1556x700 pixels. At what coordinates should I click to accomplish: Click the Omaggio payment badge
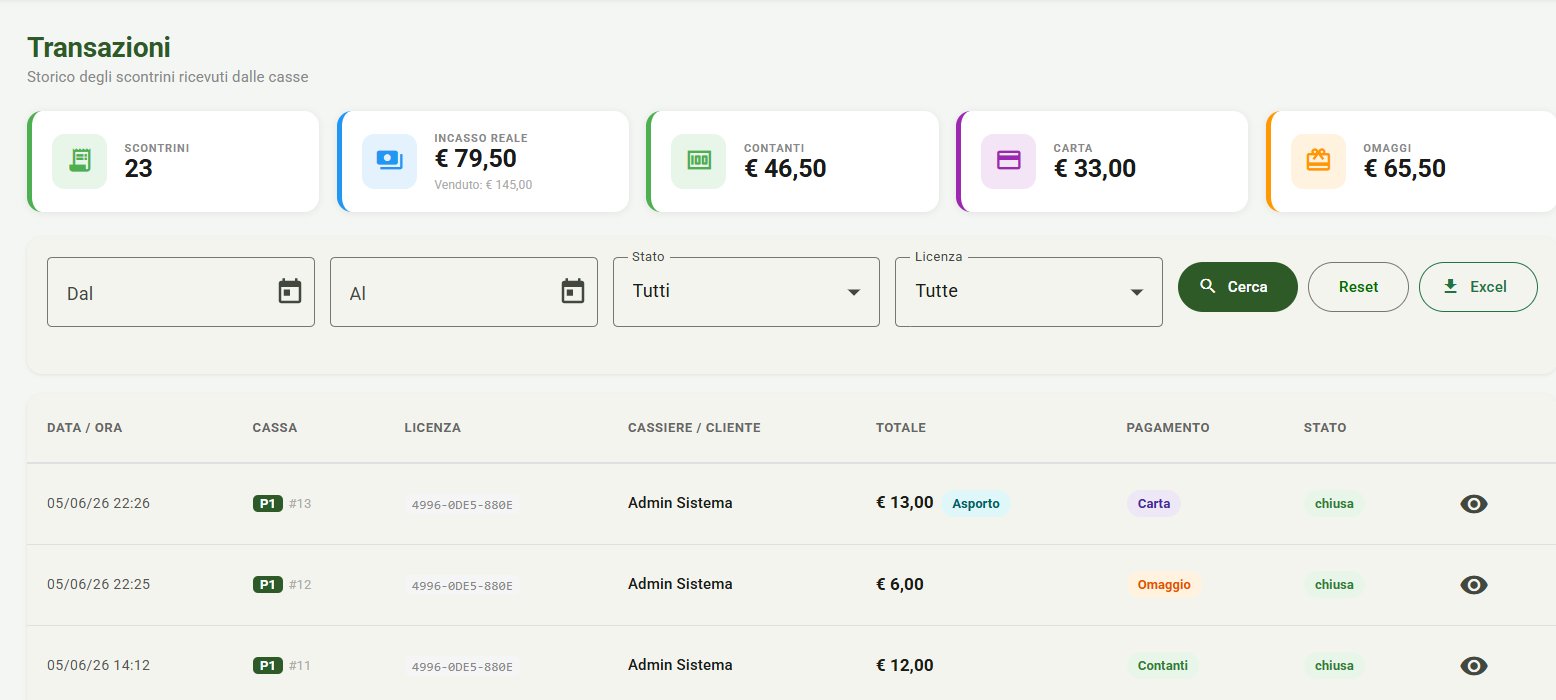pos(1164,584)
